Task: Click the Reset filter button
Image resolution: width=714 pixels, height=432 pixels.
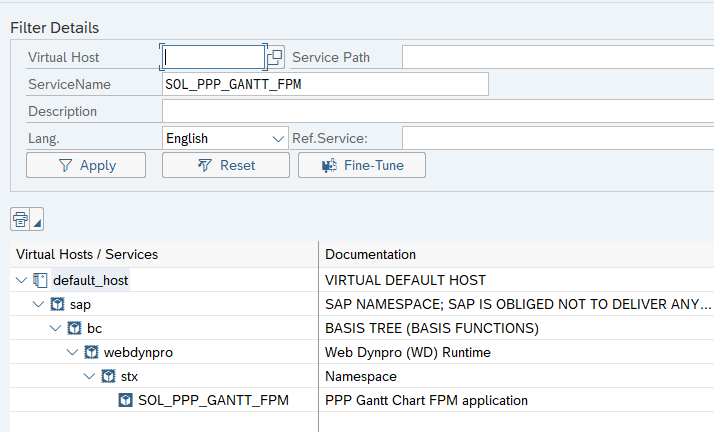Action: (226, 165)
